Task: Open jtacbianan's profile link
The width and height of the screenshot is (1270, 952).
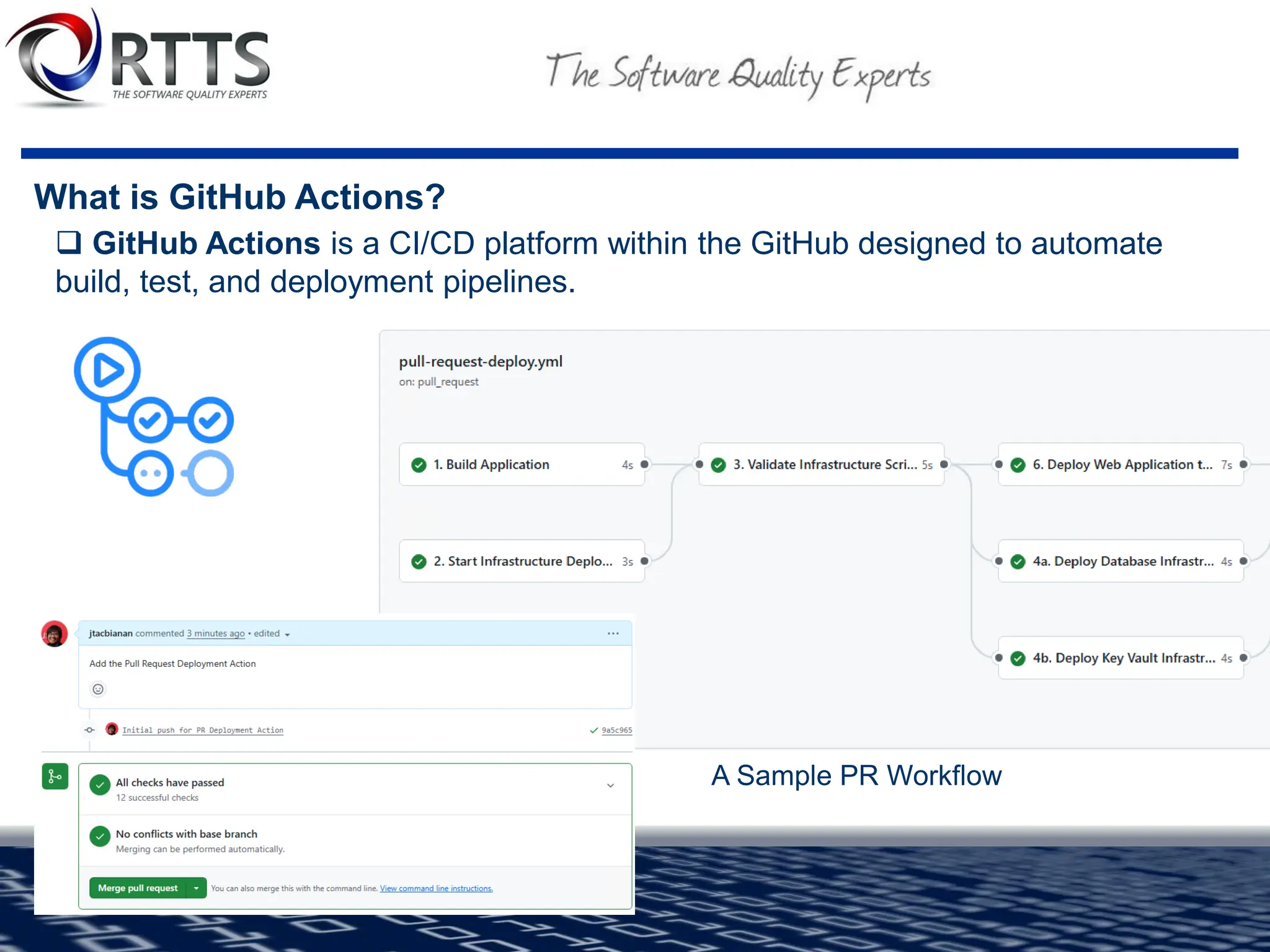Action: tap(111, 633)
